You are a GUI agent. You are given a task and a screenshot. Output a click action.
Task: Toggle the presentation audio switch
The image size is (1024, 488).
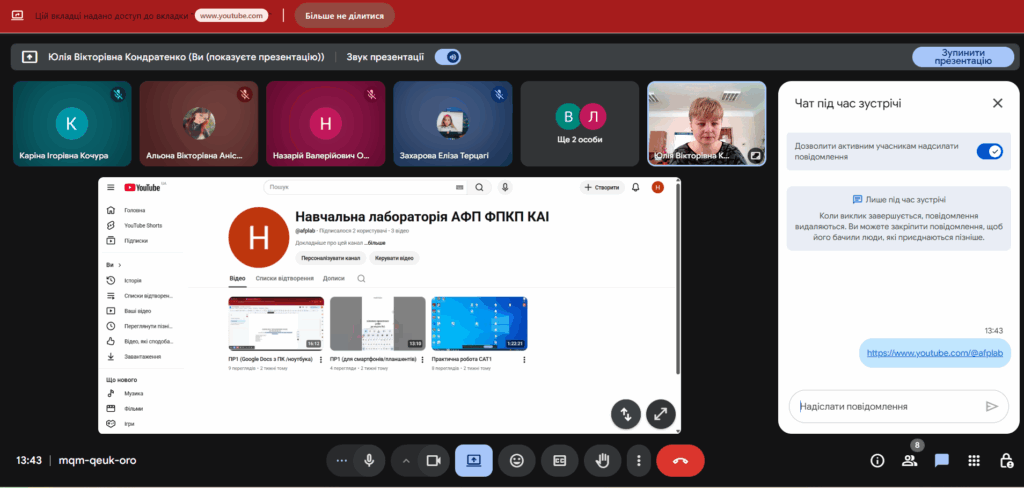(448, 57)
